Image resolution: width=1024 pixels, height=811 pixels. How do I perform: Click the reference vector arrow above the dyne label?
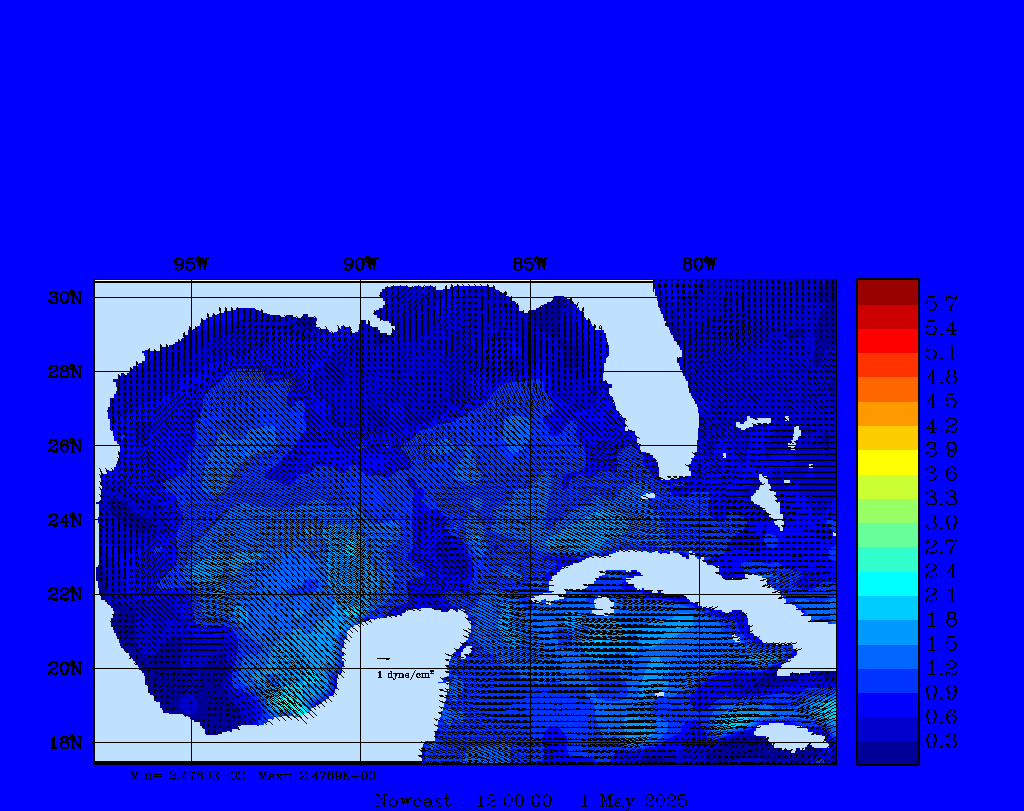coord(383,658)
